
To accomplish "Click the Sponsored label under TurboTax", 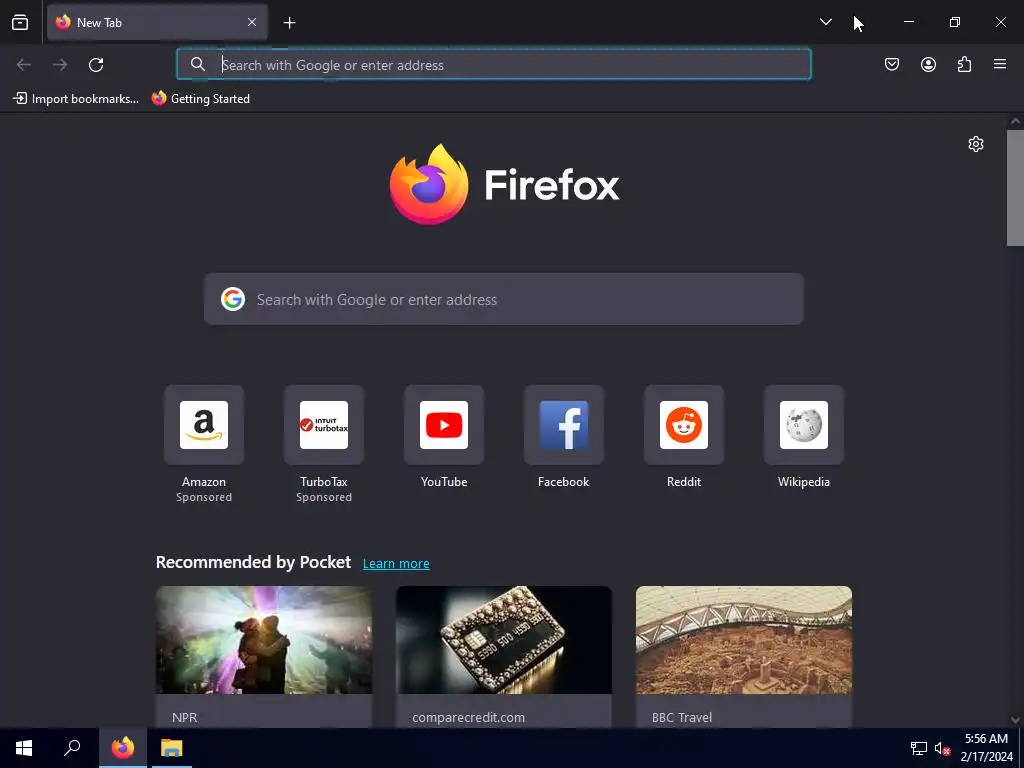I will tap(324, 498).
